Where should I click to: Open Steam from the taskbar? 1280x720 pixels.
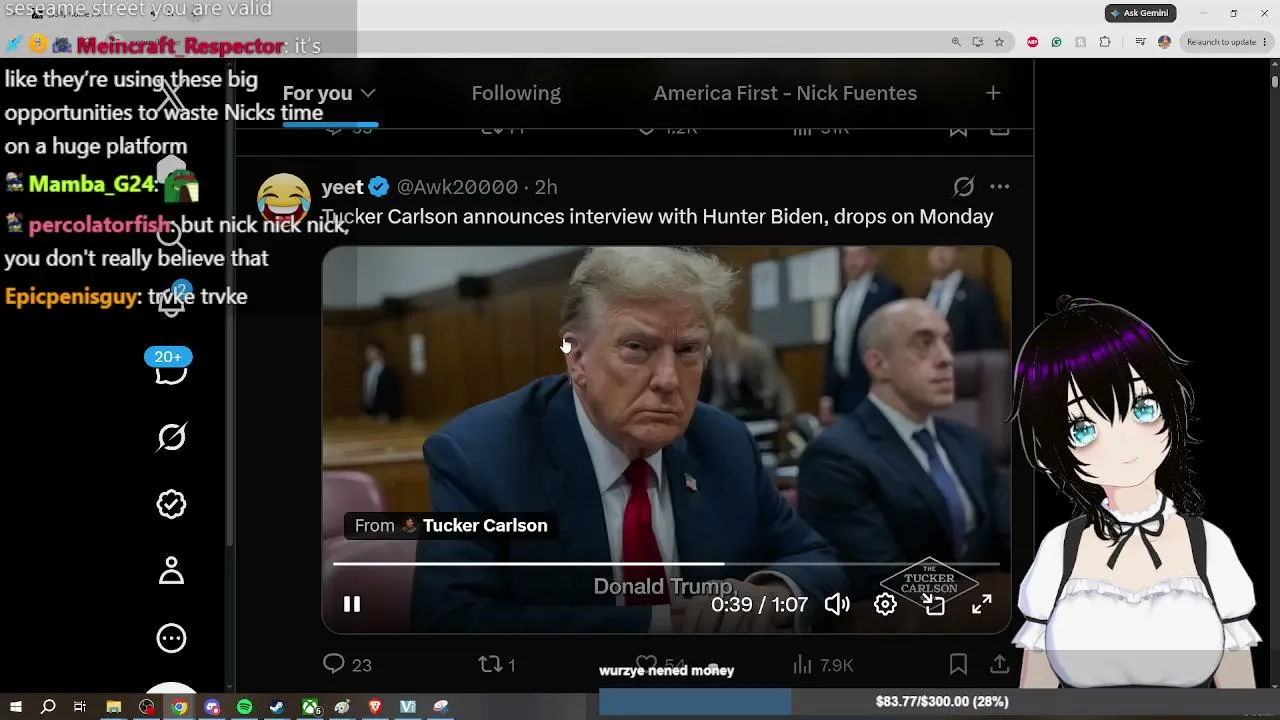tap(277, 707)
